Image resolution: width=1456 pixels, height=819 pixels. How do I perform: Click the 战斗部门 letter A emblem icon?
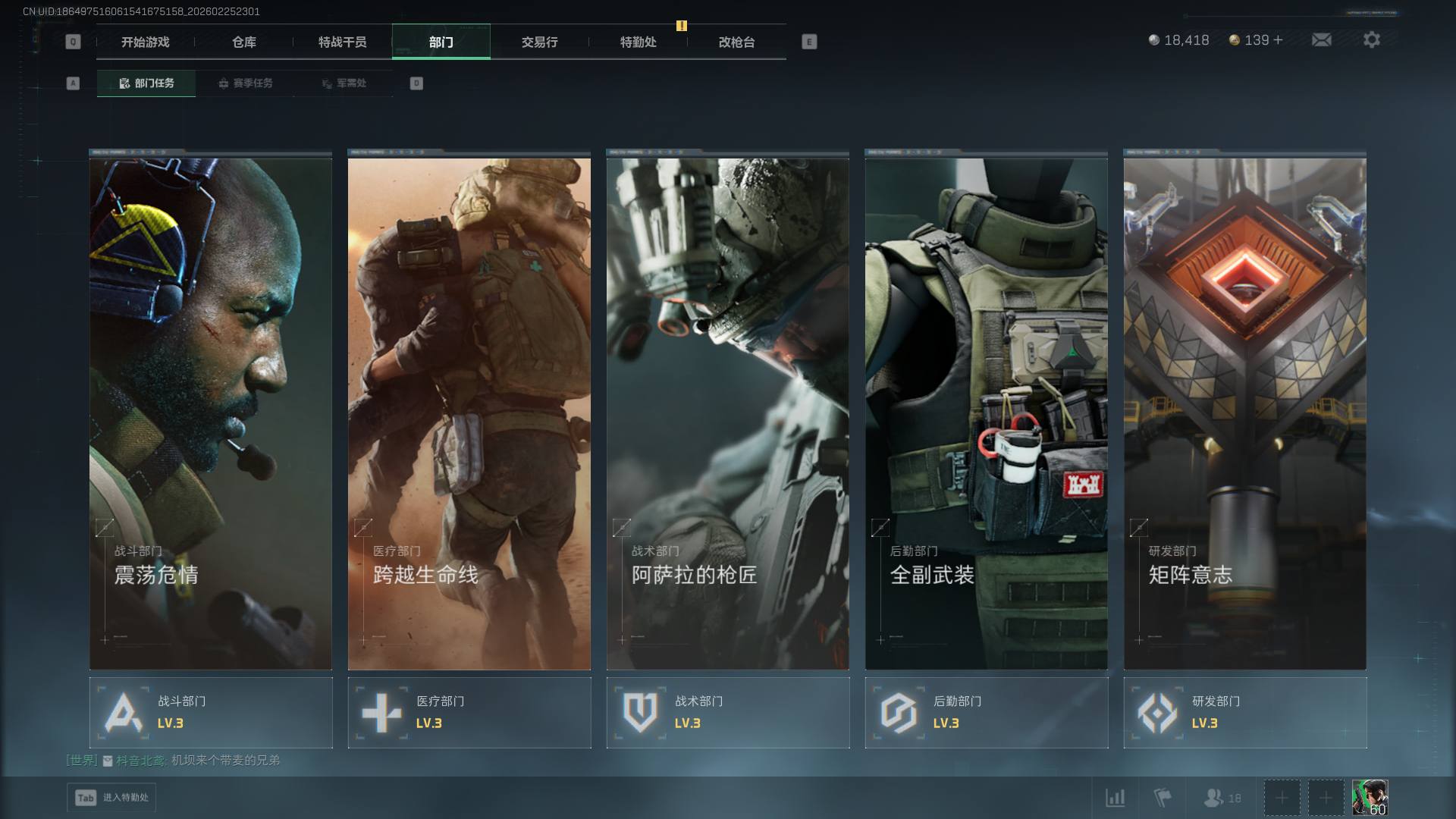[123, 713]
